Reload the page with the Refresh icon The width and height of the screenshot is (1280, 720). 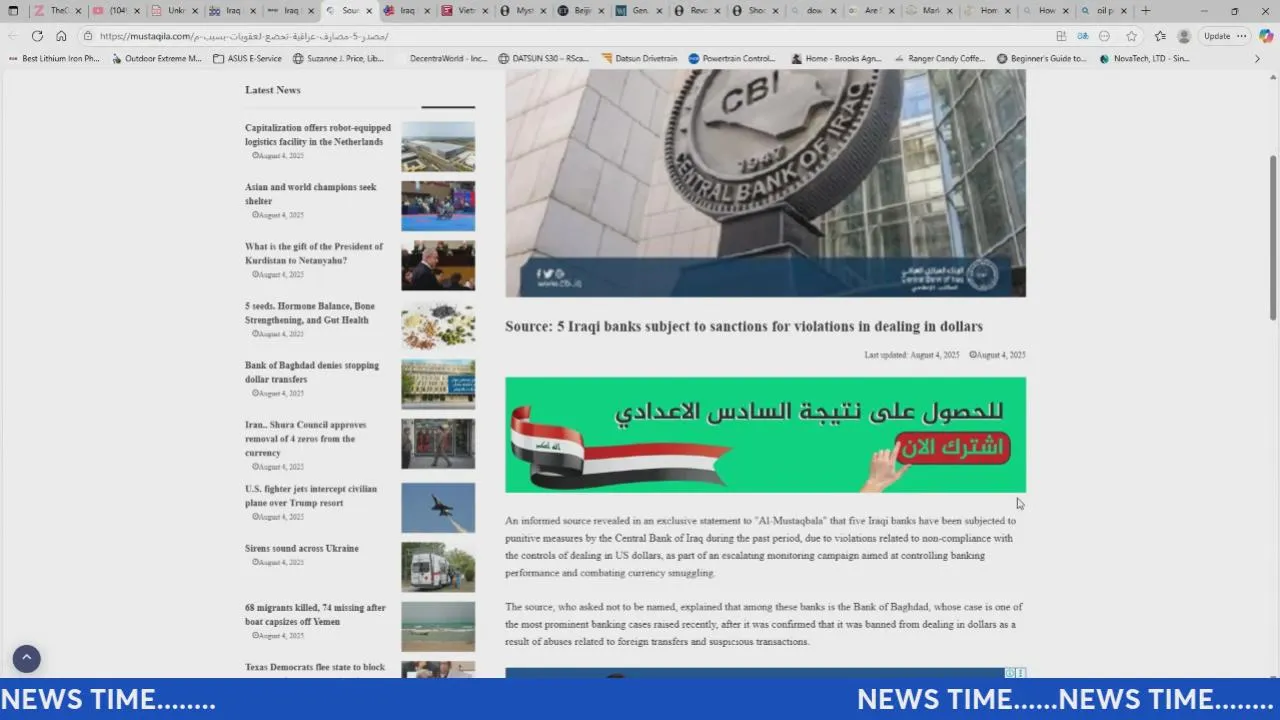tap(37, 36)
